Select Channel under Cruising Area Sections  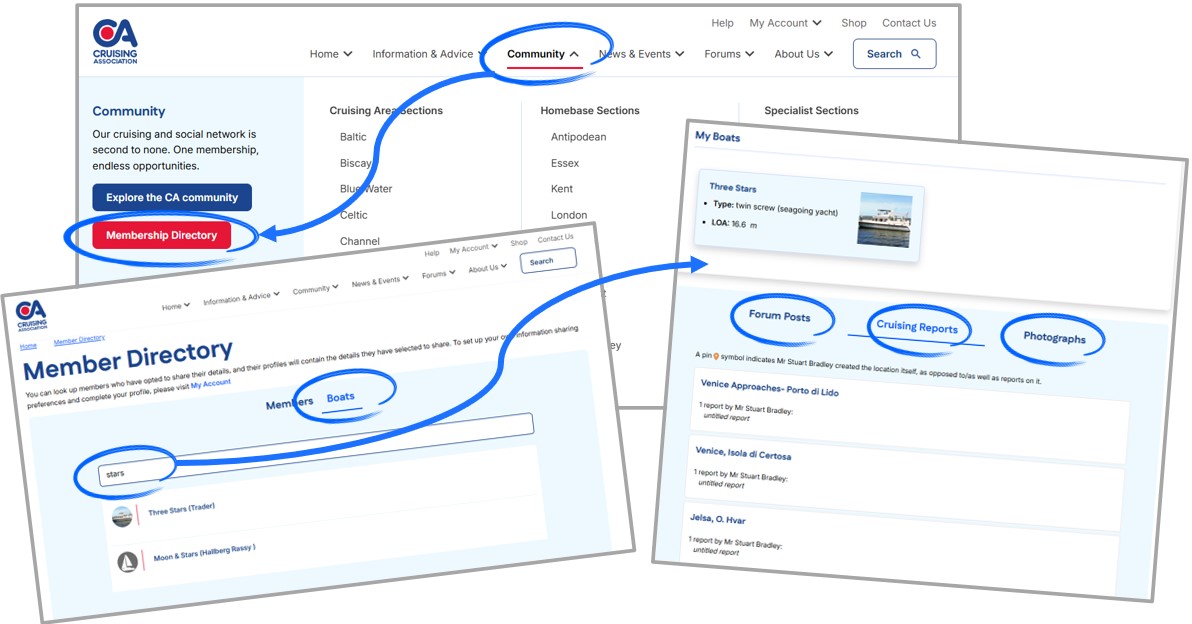pos(360,241)
